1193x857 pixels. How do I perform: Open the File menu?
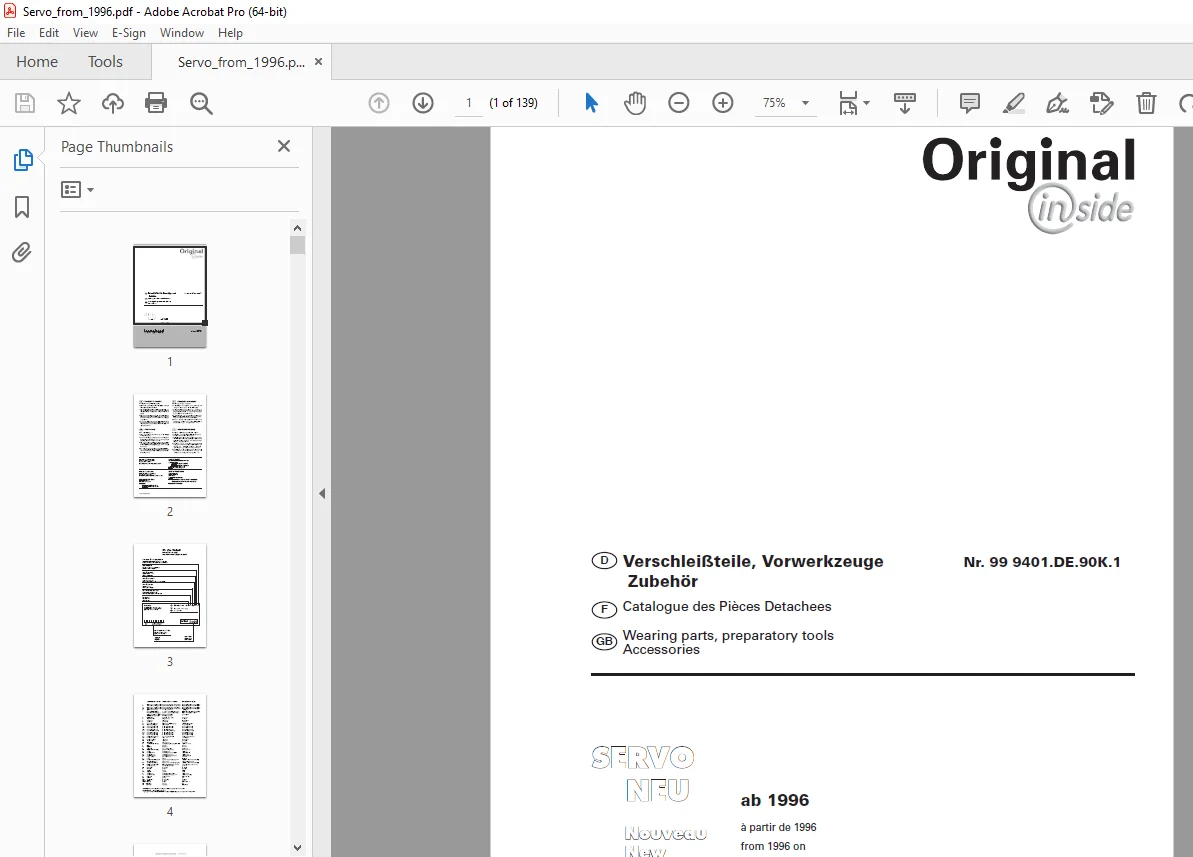16,33
